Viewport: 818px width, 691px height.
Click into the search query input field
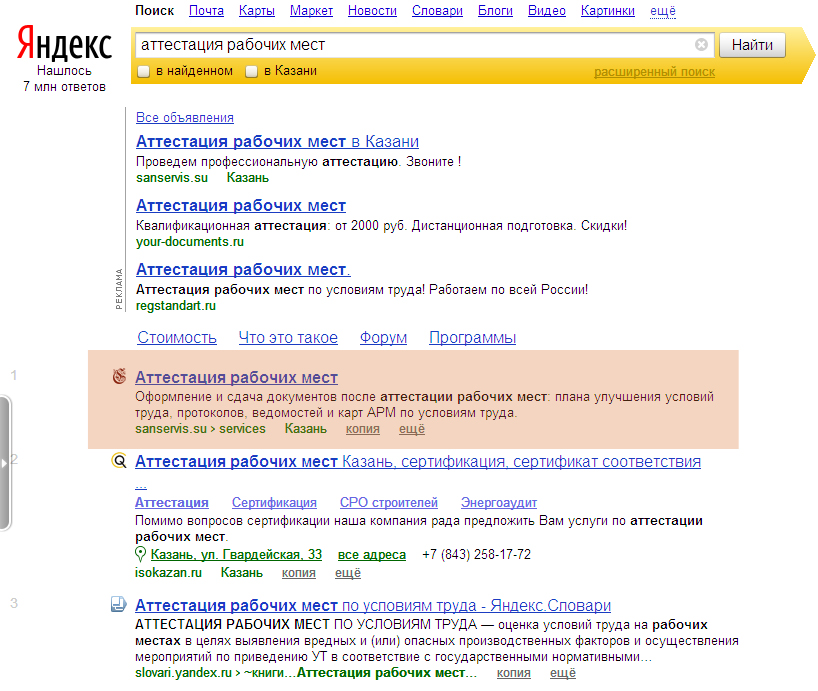(415, 45)
